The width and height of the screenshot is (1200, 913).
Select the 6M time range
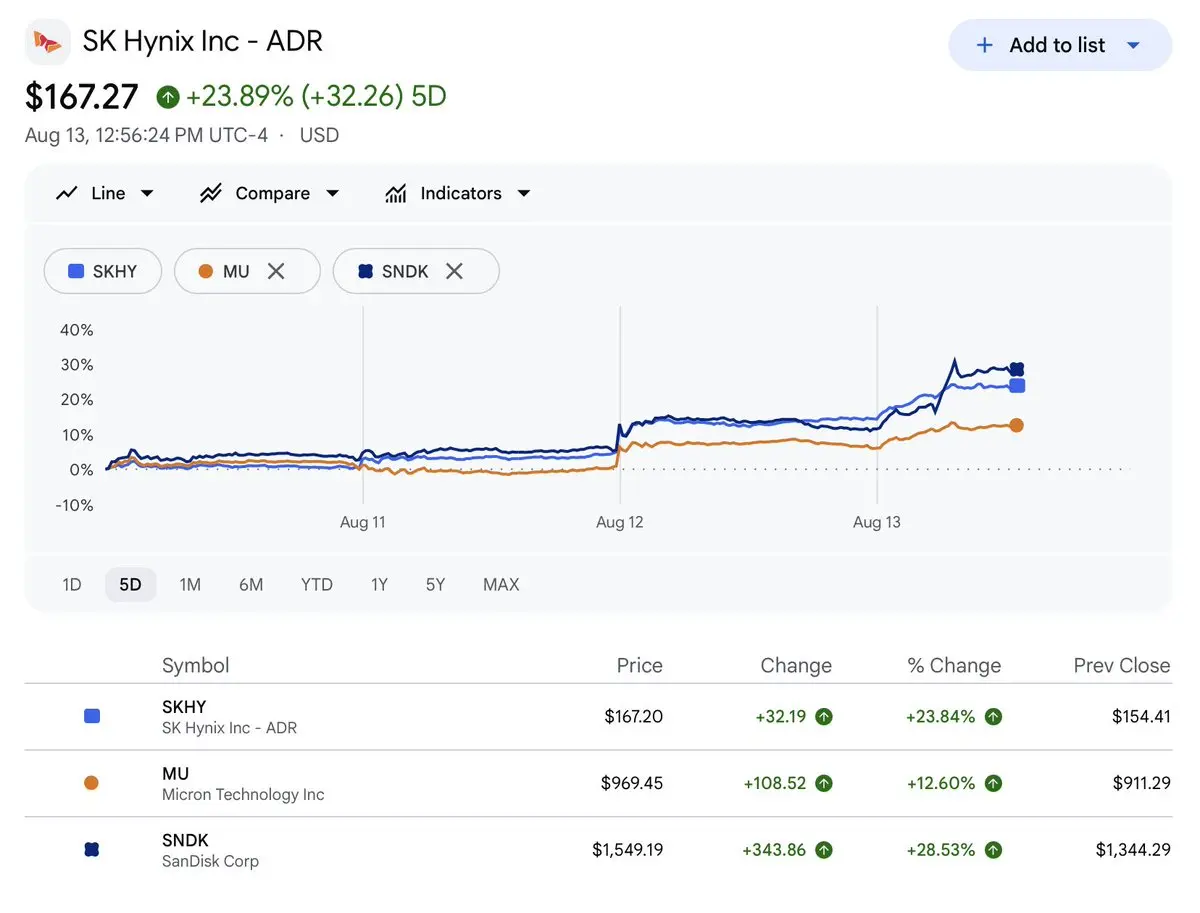[x=251, y=584]
